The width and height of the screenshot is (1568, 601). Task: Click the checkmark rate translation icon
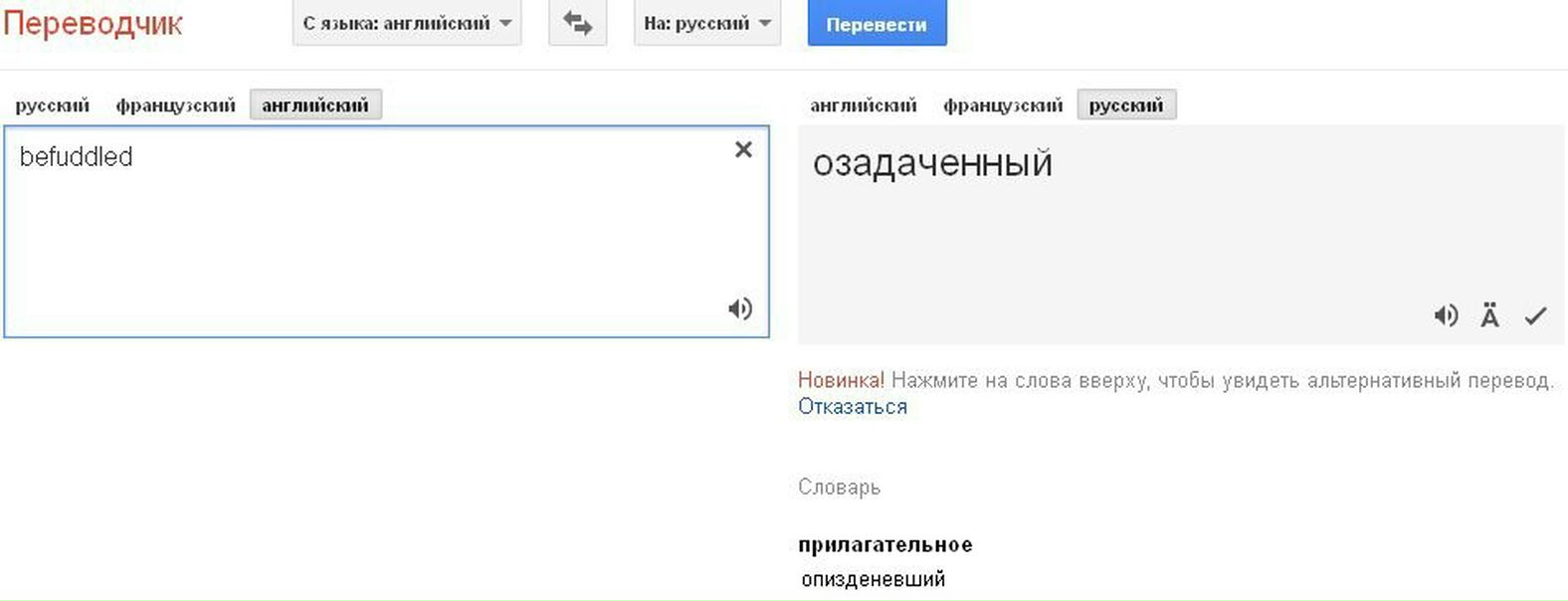(x=1535, y=315)
